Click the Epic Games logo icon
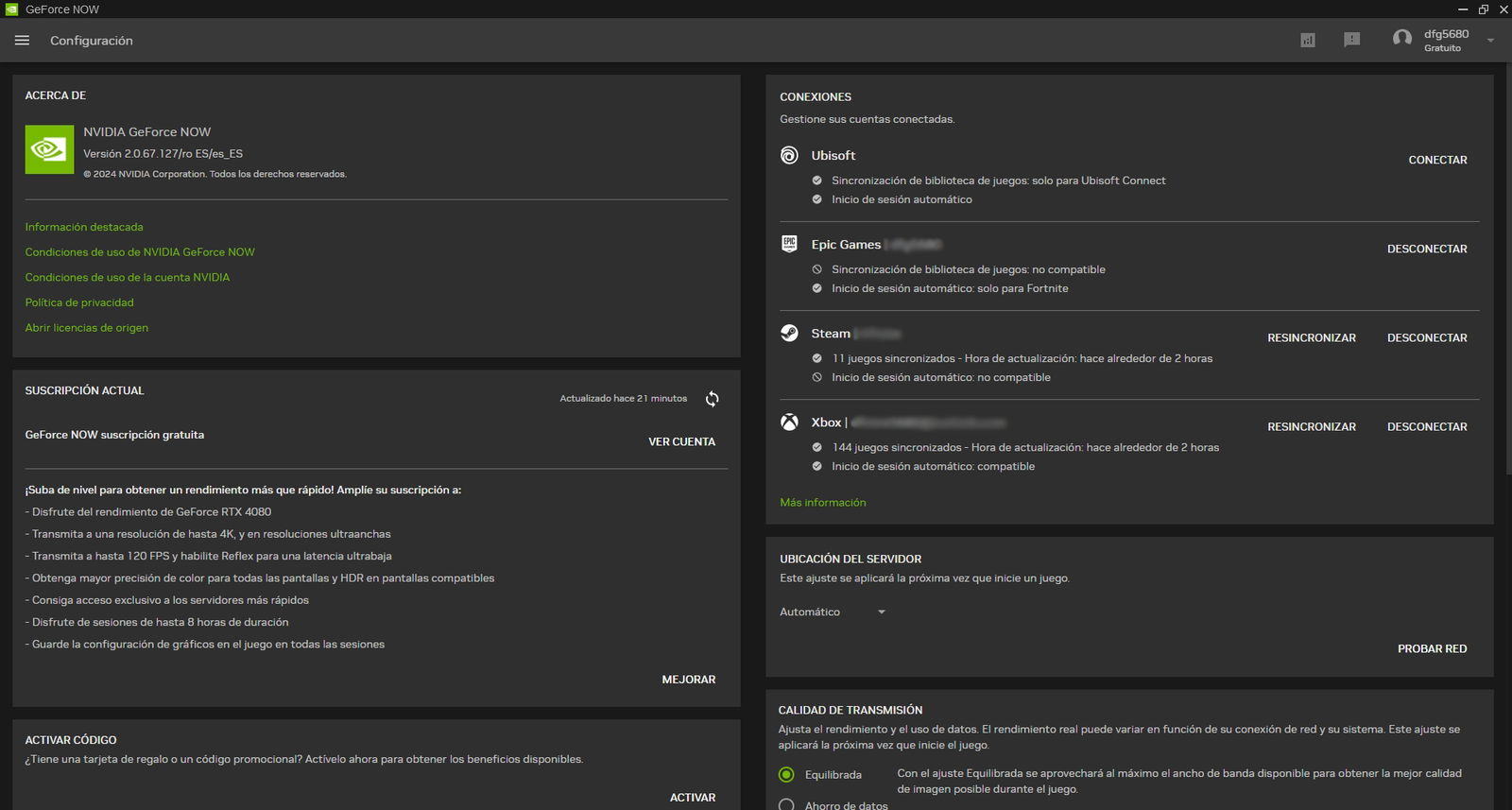 point(789,244)
